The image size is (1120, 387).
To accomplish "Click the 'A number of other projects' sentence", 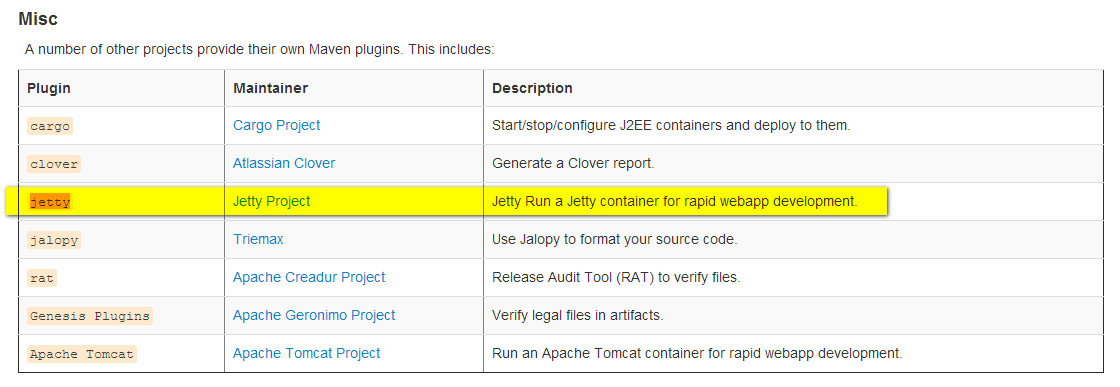I will click(x=259, y=50).
